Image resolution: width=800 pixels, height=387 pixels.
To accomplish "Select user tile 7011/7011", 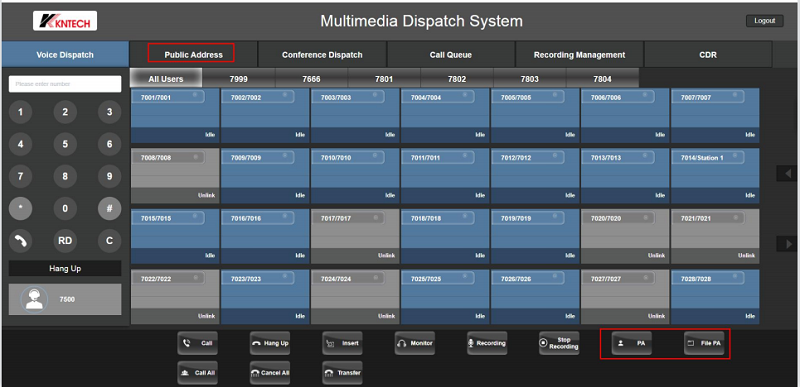I will [445, 176].
